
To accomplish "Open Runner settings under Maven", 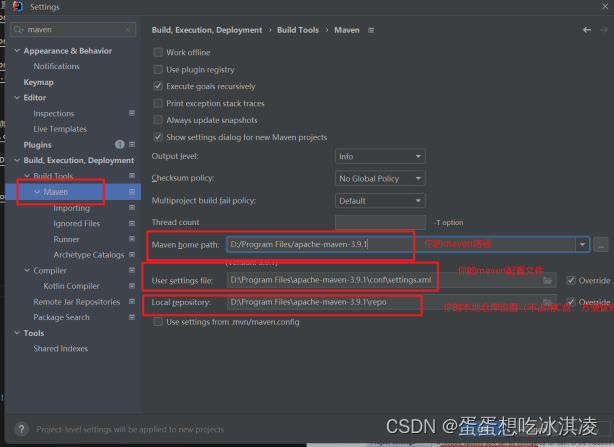I will (x=66, y=239).
